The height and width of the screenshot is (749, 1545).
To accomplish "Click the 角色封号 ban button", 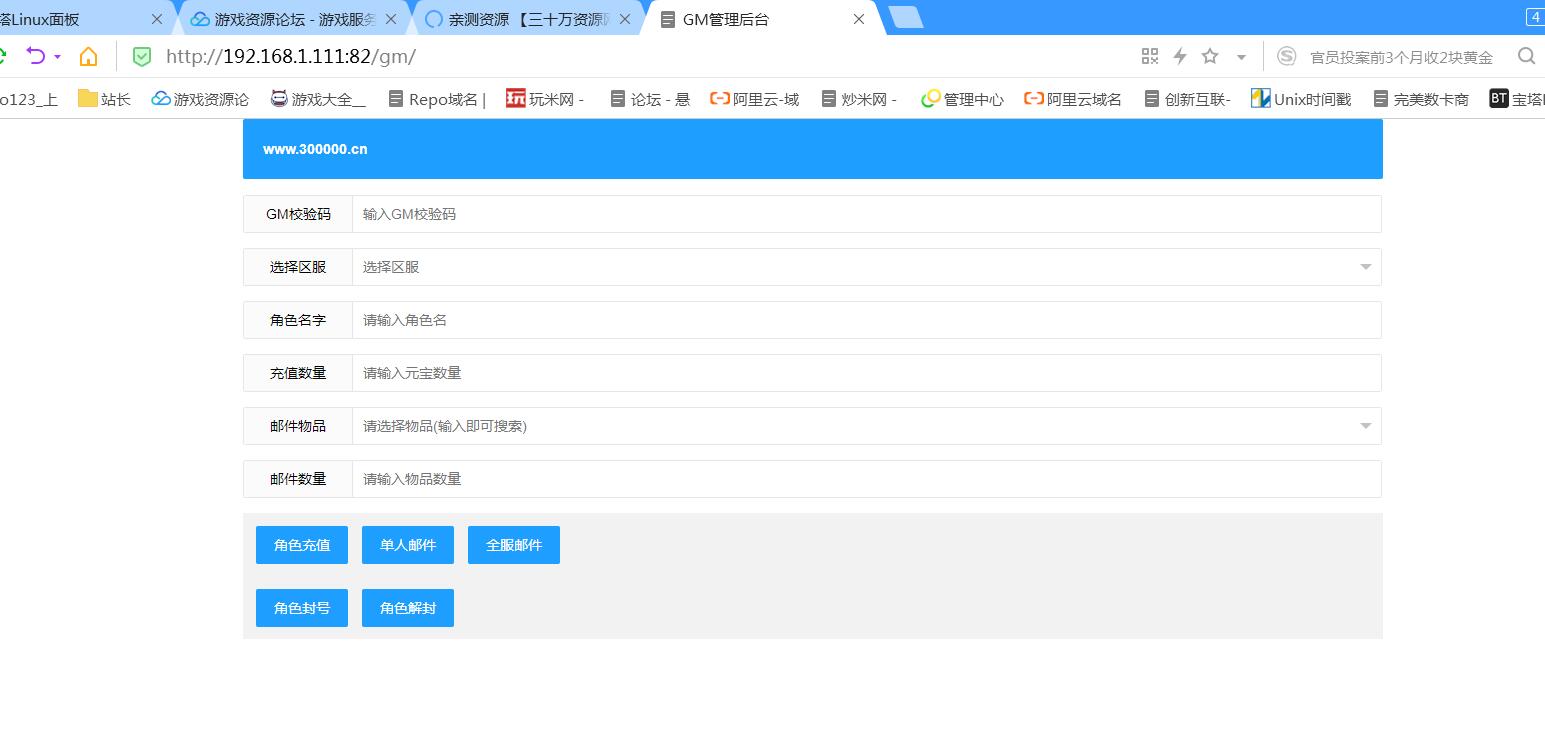I will pyautogui.click(x=302, y=608).
